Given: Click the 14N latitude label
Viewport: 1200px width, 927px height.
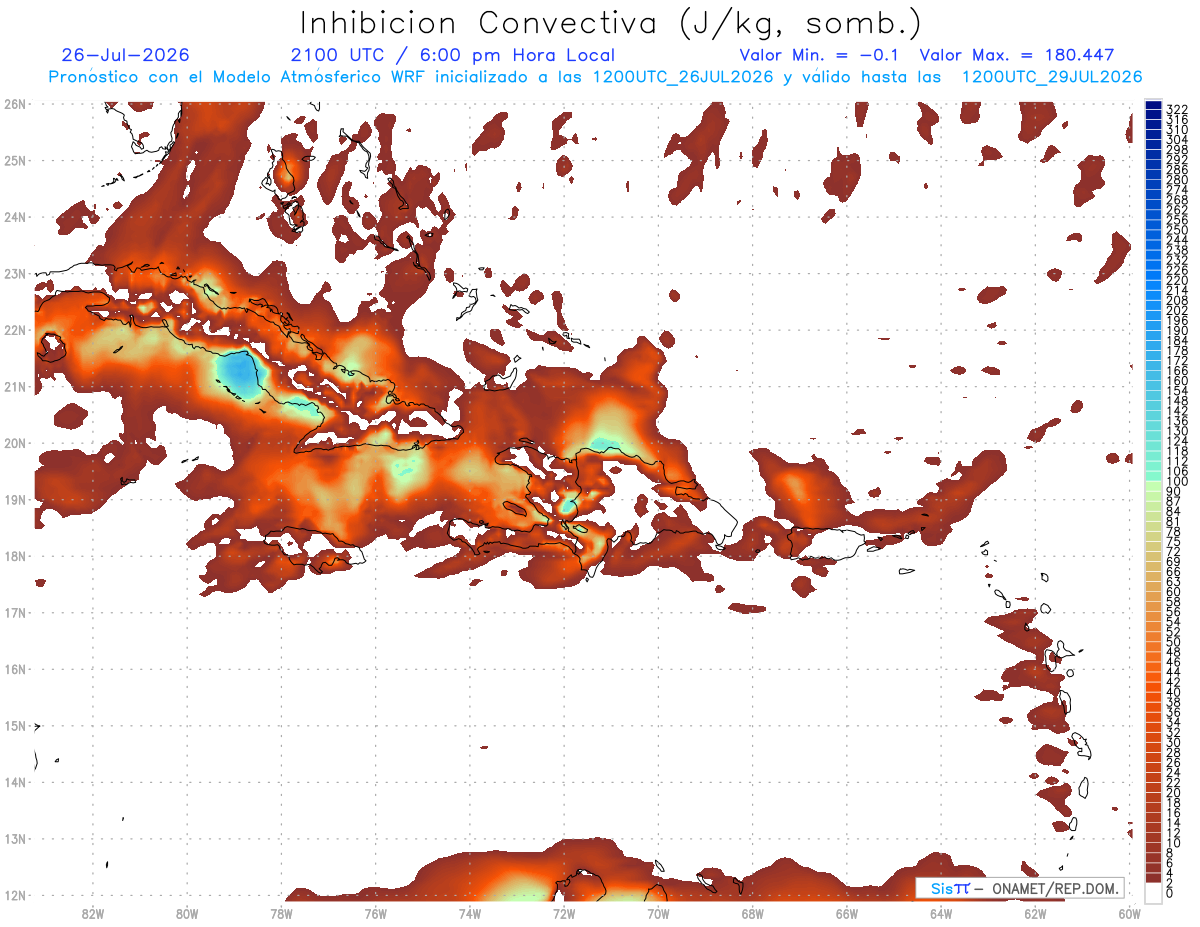Looking at the screenshot, I should 15,782.
